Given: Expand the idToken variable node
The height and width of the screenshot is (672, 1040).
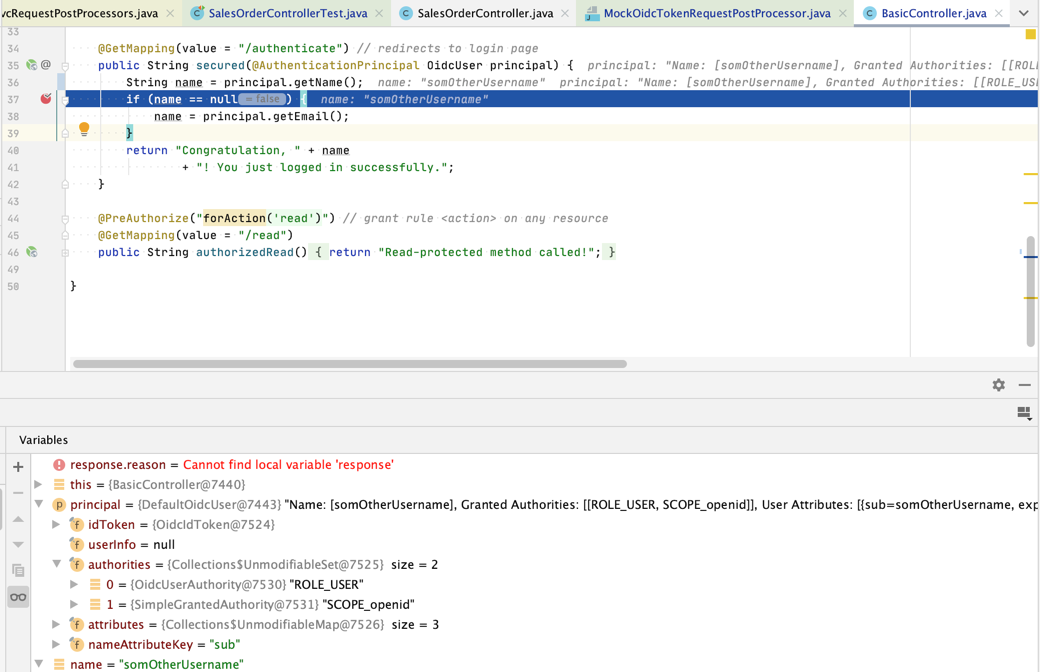Looking at the screenshot, I should point(57,524).
